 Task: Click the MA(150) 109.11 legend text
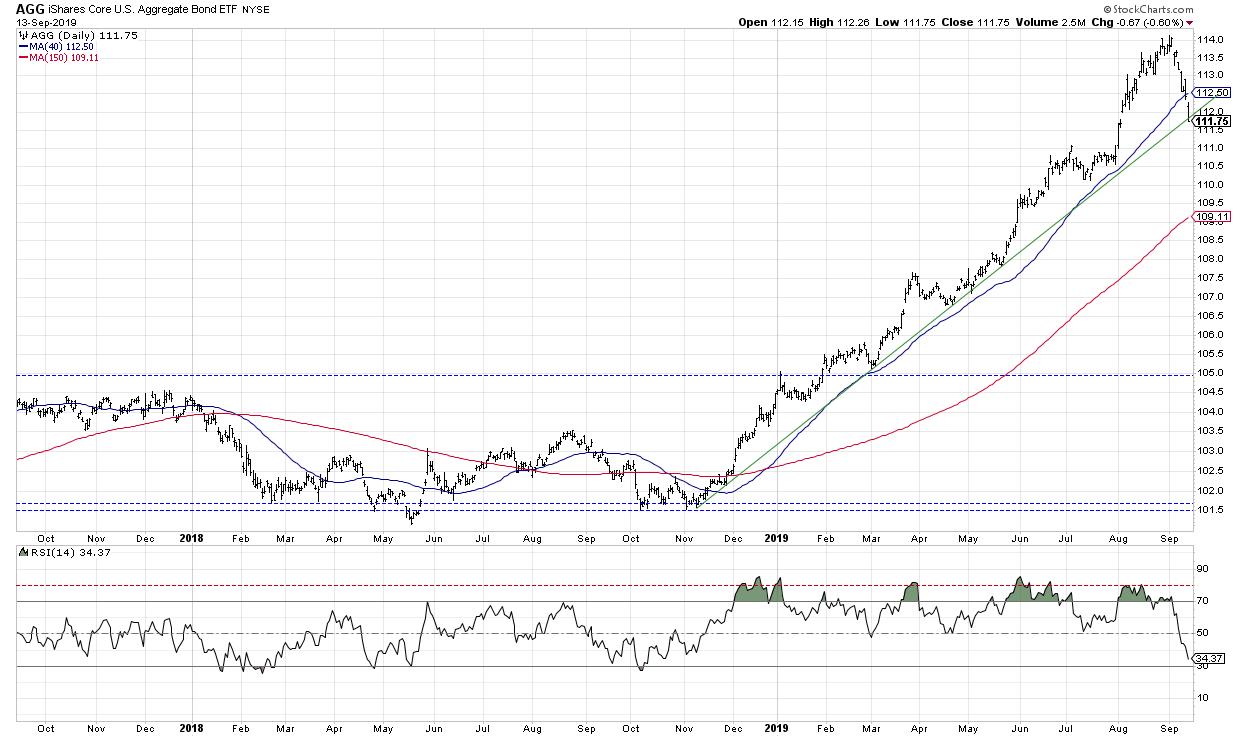(65, 57)
